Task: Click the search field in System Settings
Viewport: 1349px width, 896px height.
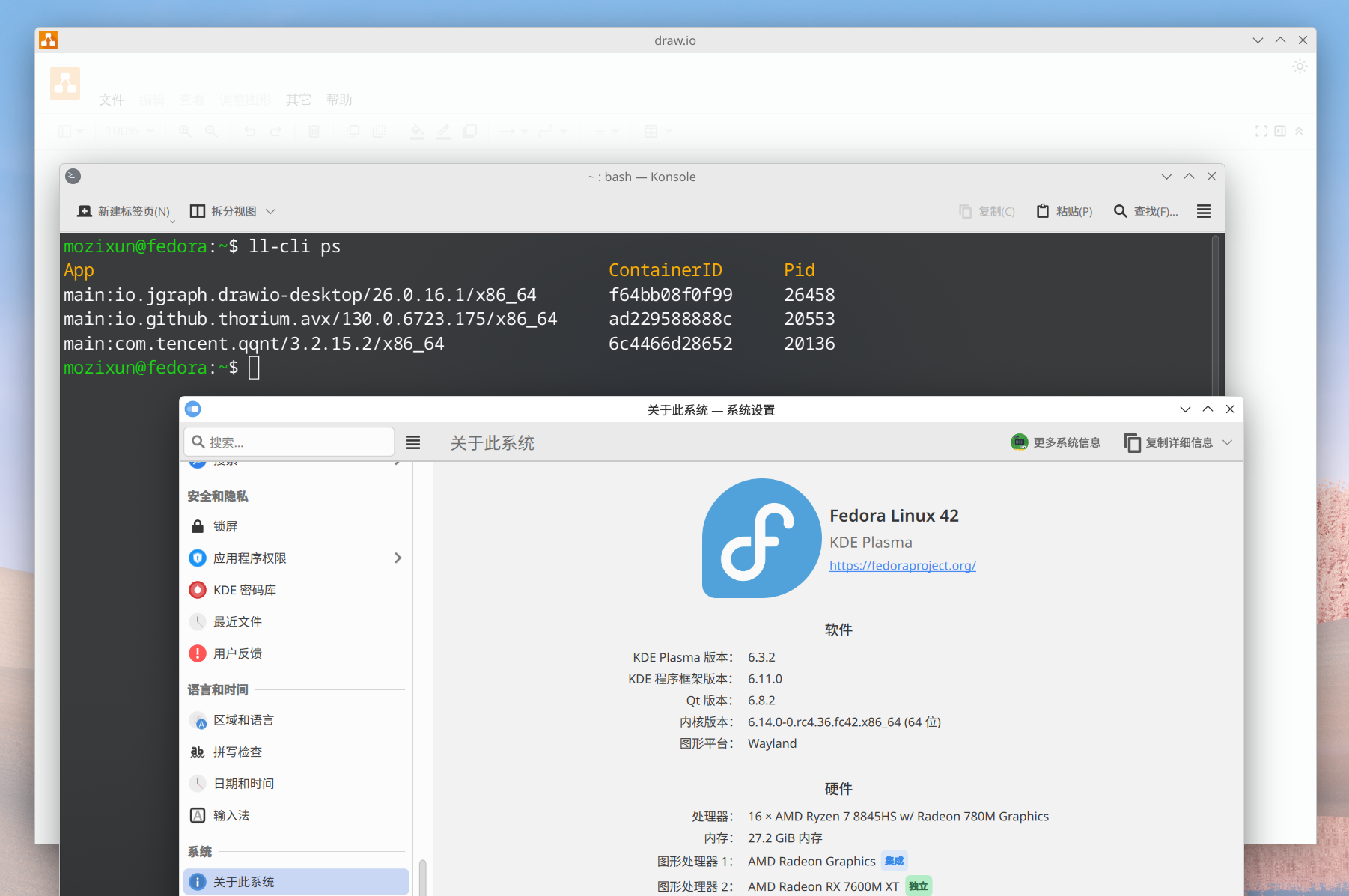Action: 289,442
